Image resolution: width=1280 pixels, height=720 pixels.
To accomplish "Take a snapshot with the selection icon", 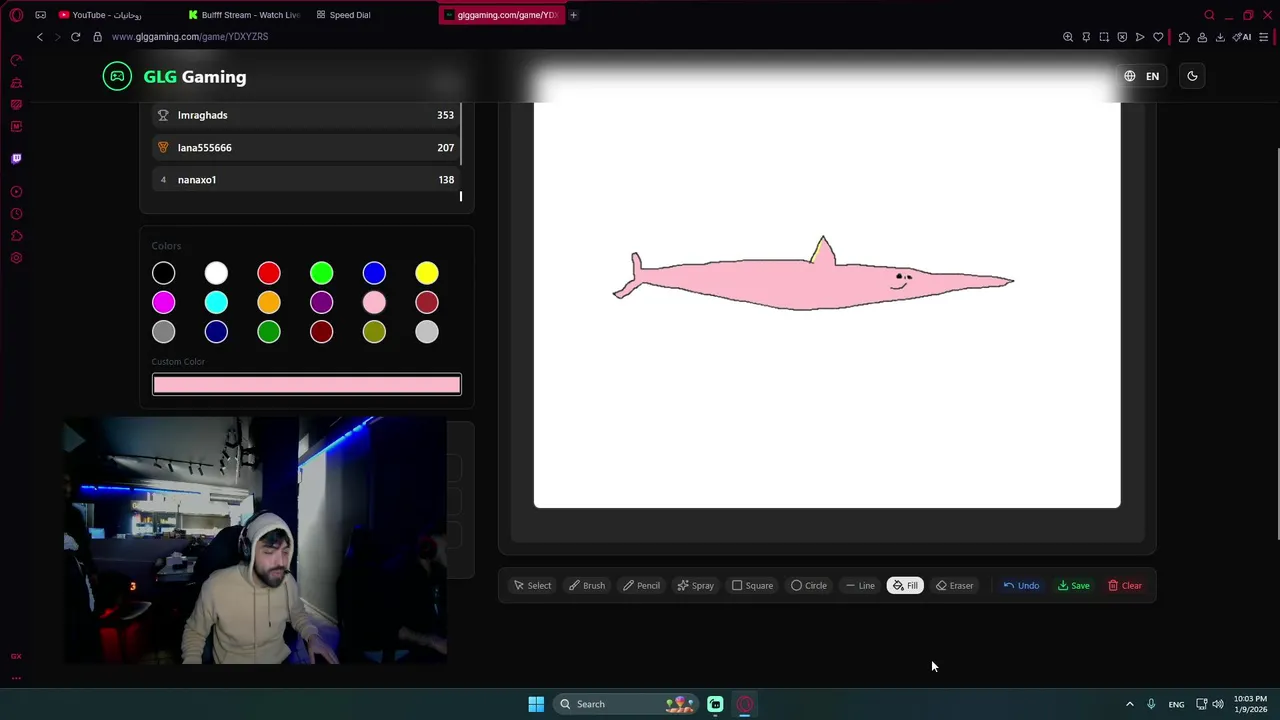I will (1104, 37).
